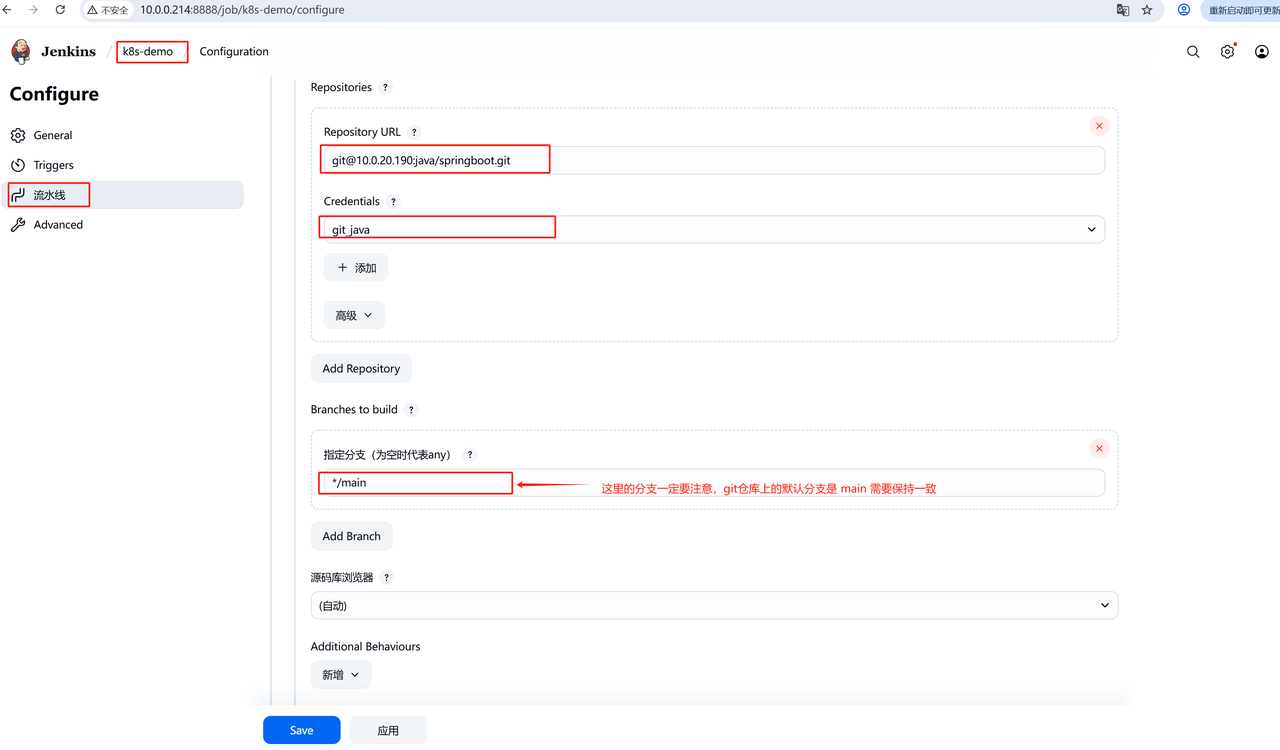Click the Add Repository button
Image resolution: width=1280 pixels, height=750 pixels.
[x=361, y=369]
